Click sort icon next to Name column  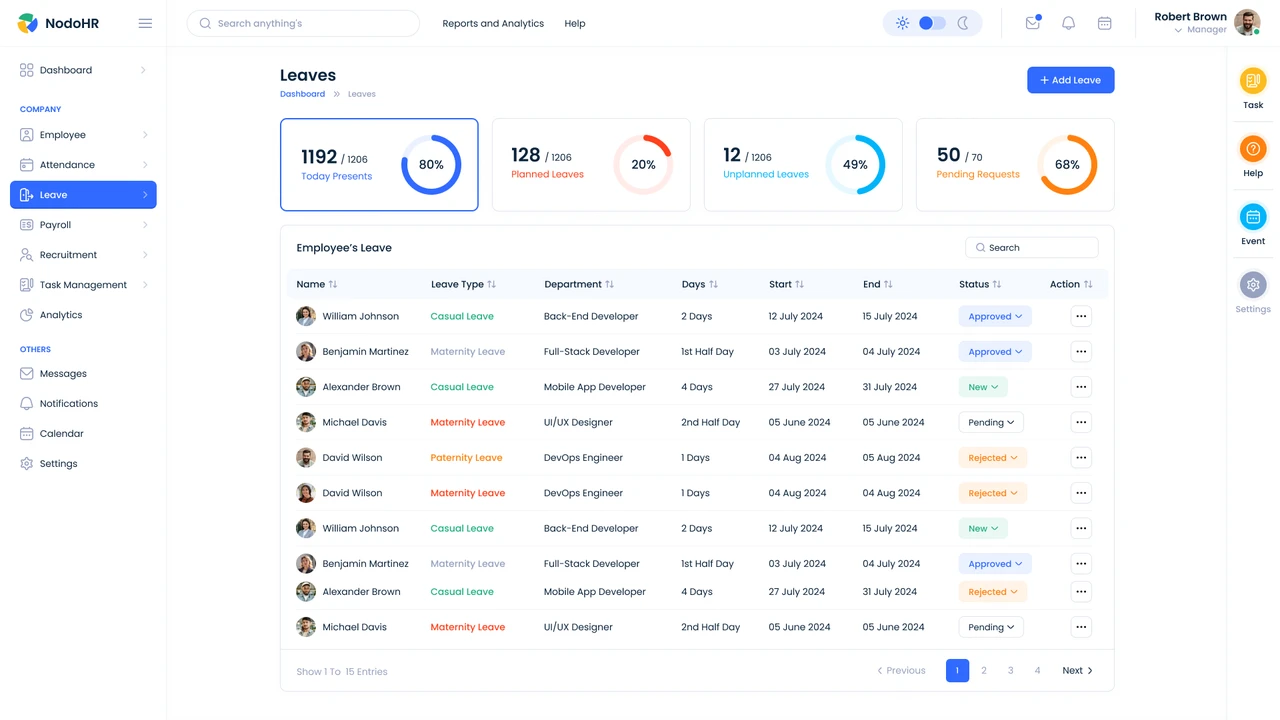[x=333, y=285]
